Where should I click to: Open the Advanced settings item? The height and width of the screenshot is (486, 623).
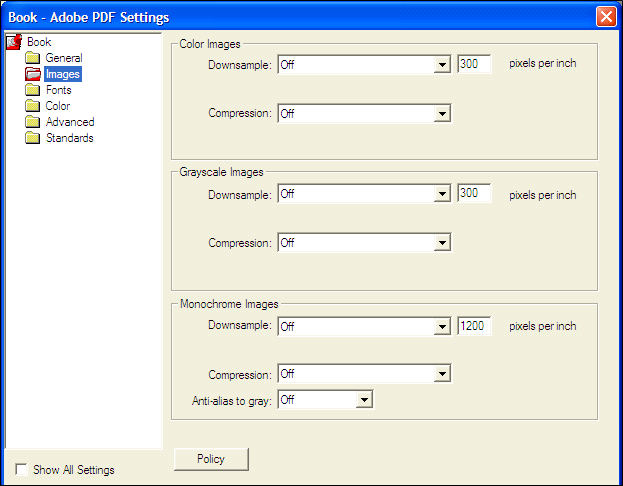coord(70,122)
